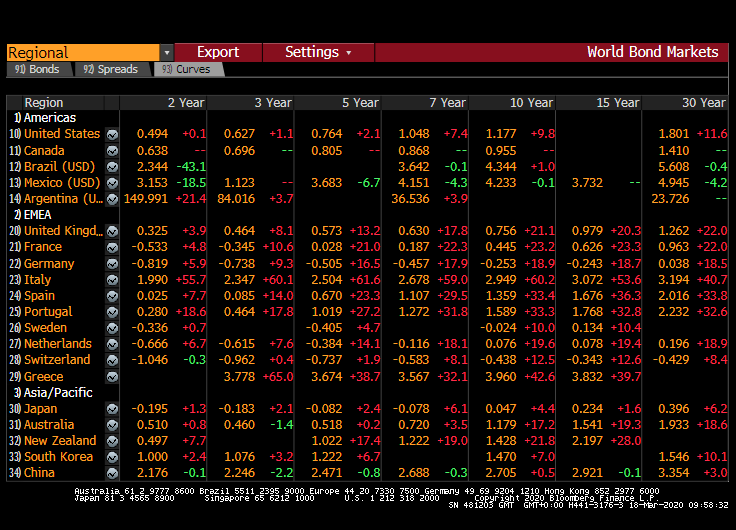The width and height of the screenshot is (736, 530).
Task: Open the chart icon for Australia
Action: (x=112, y=425)
